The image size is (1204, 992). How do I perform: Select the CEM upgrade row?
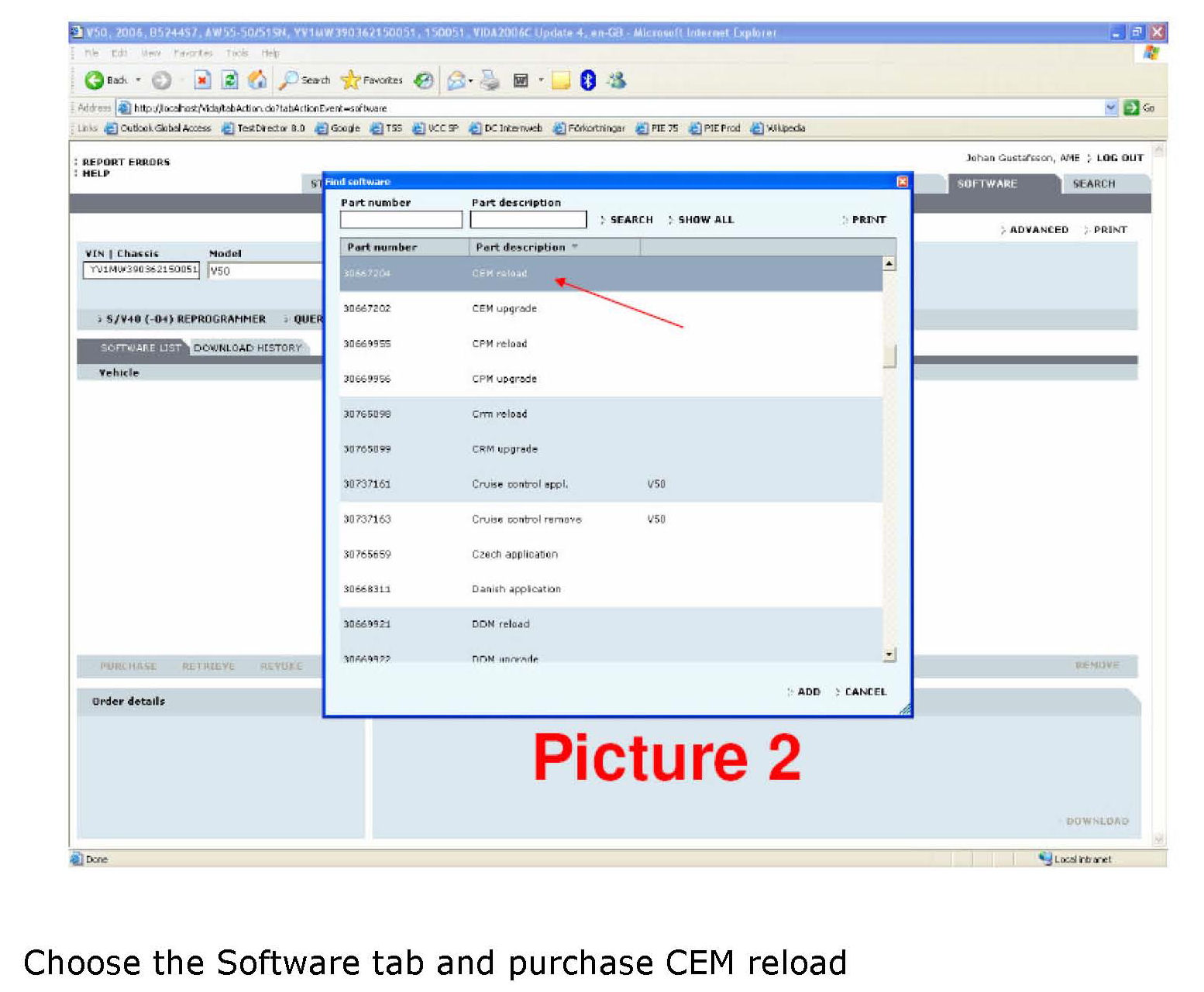click(504, 308)
